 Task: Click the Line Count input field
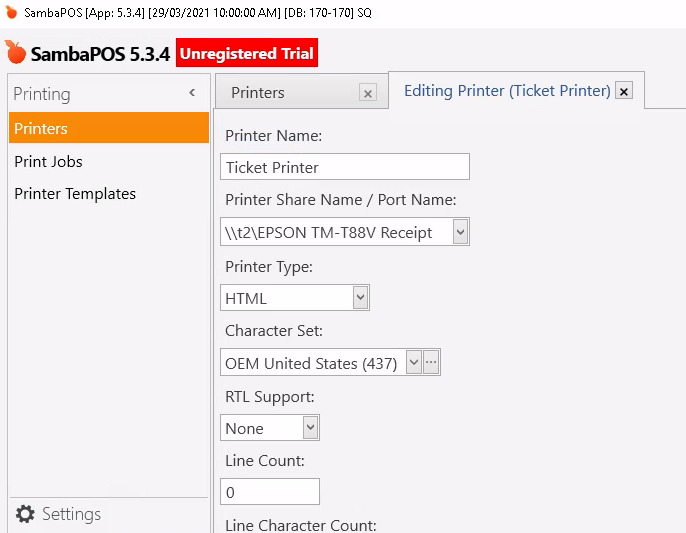click(x=270, y=492)
